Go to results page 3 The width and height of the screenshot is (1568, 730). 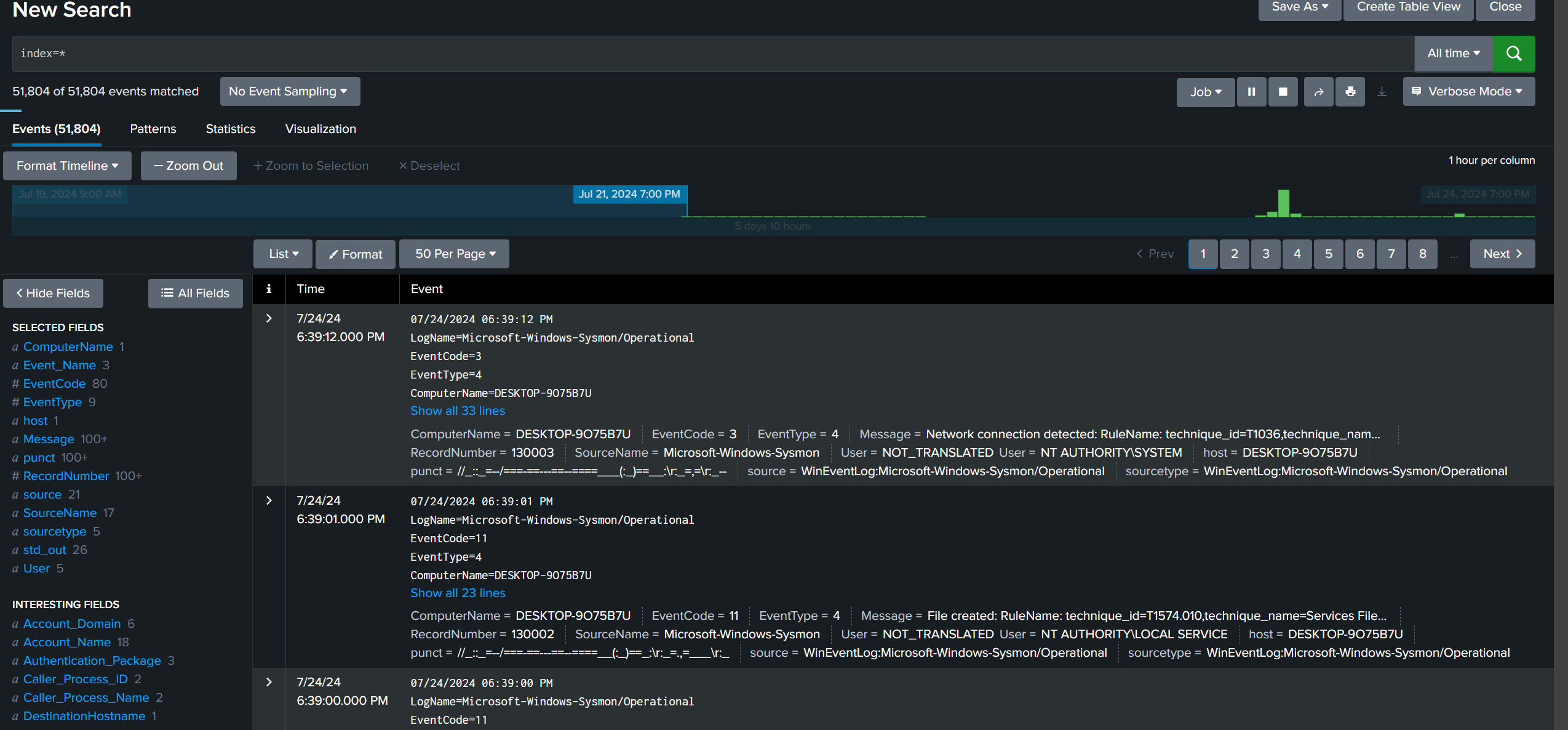pyautogui.click(x=1265, y=254)
